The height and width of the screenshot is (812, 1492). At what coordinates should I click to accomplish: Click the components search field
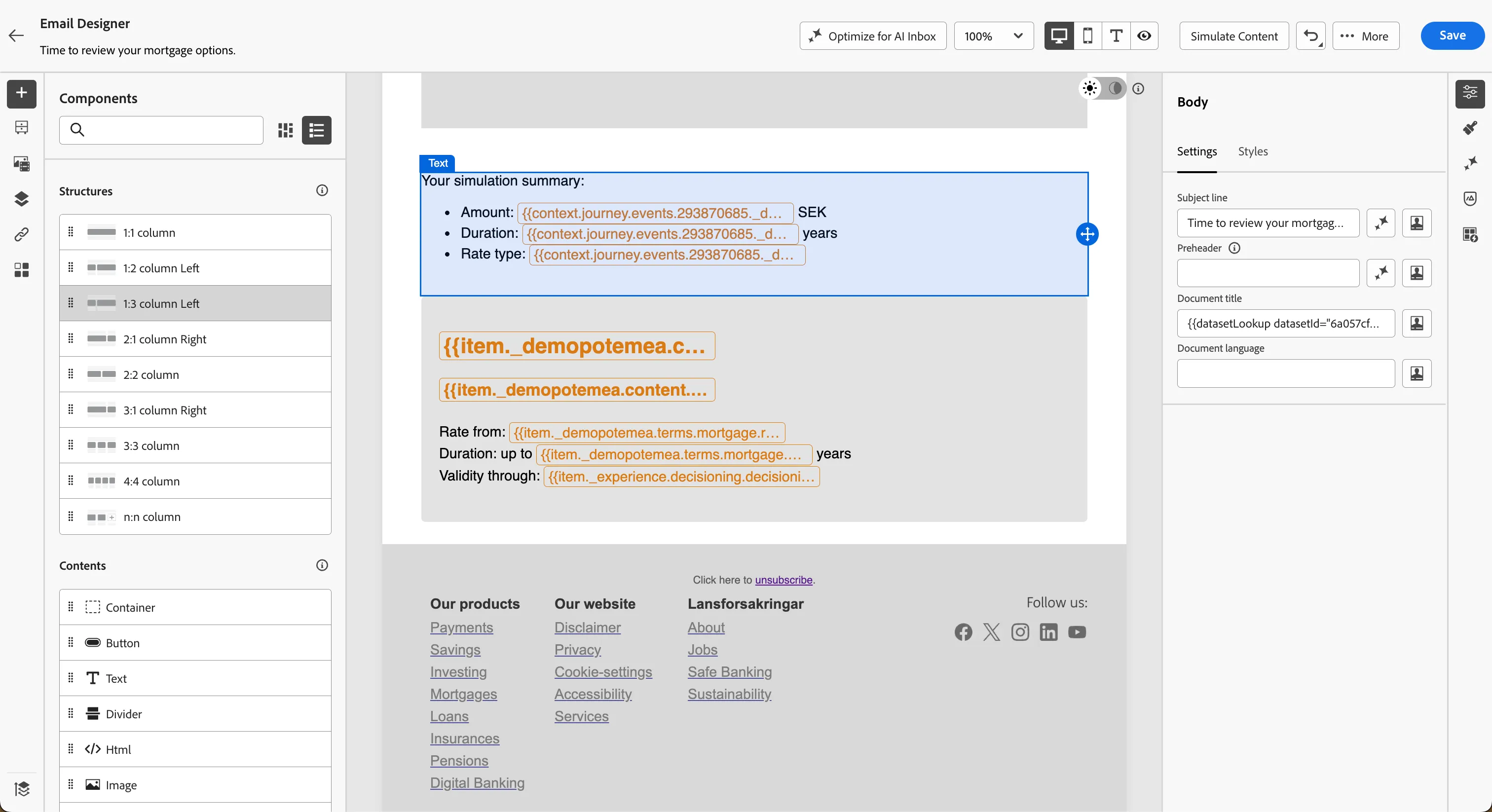pyautogui.click(x=161, y=130)
